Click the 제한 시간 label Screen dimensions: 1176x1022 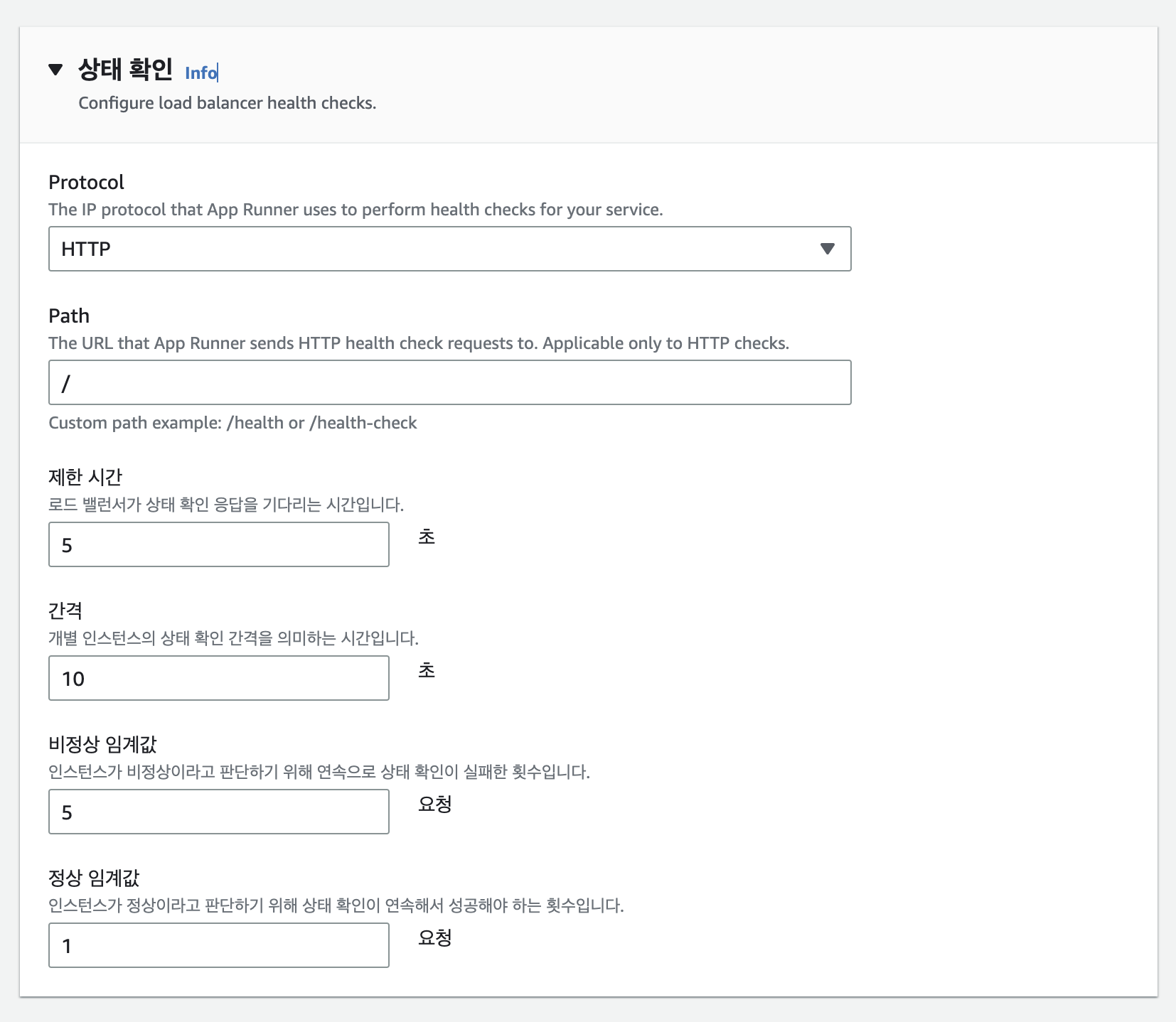tap(85, 477)
